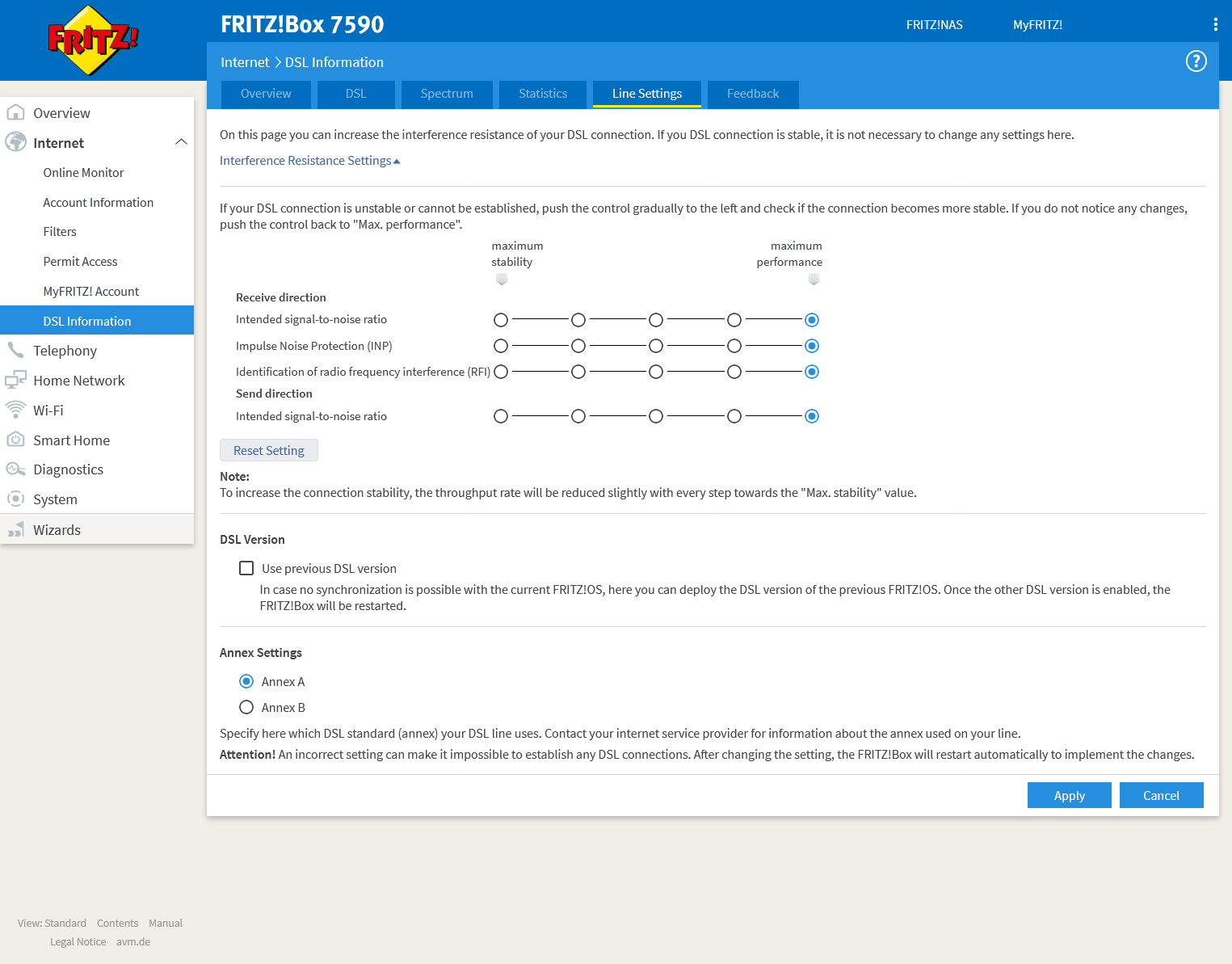Click View: Standard in the footer
The image size is (1232, 964).
[52, 923]
